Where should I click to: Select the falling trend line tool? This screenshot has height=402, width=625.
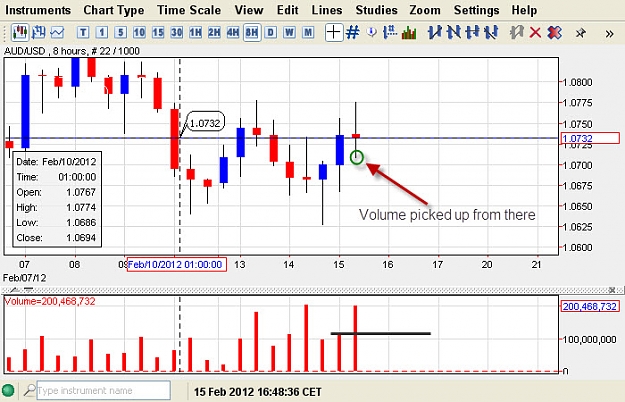coord(454,32)
